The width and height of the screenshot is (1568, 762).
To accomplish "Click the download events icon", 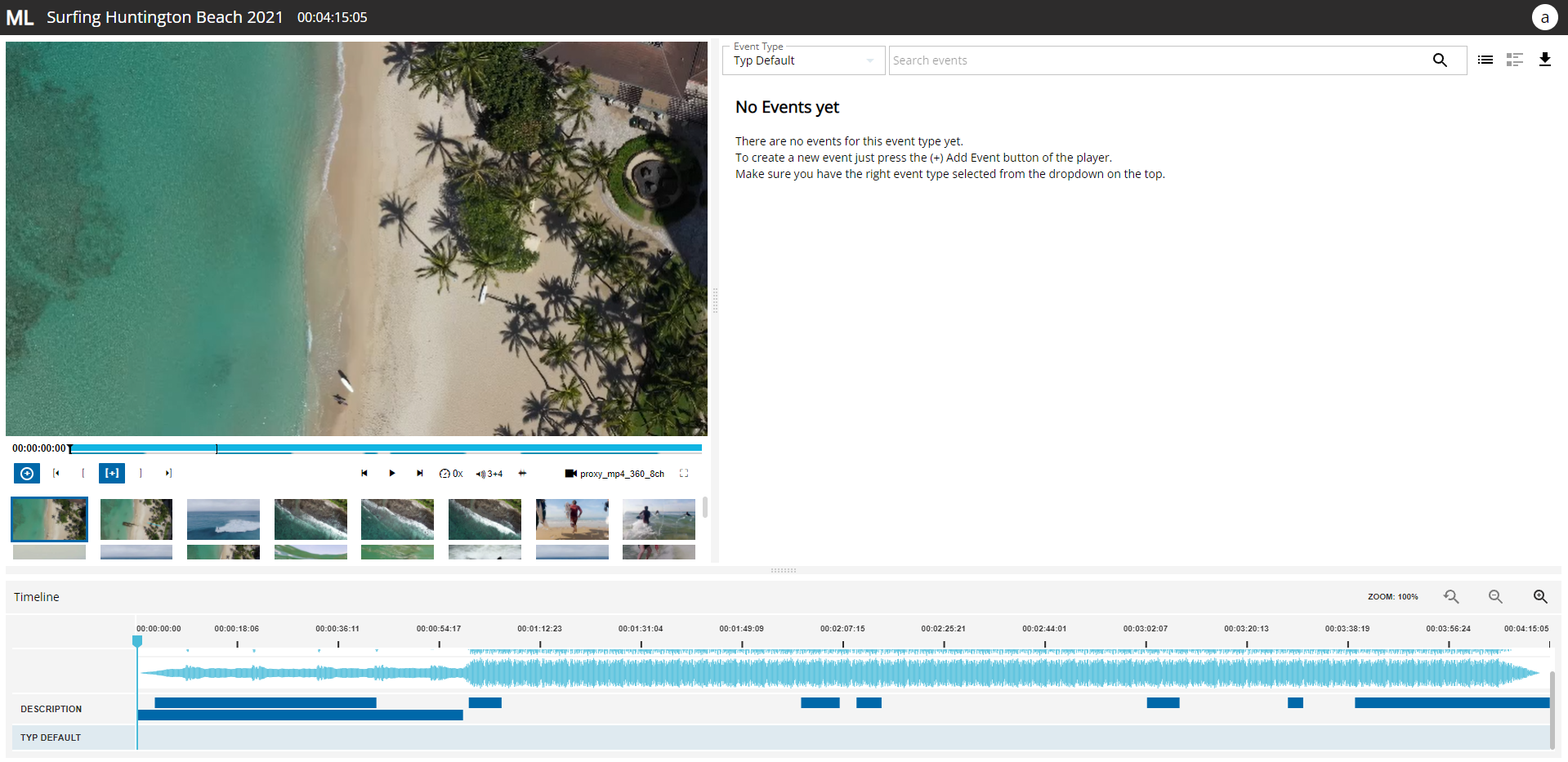I will click(x=1544, y=60).
